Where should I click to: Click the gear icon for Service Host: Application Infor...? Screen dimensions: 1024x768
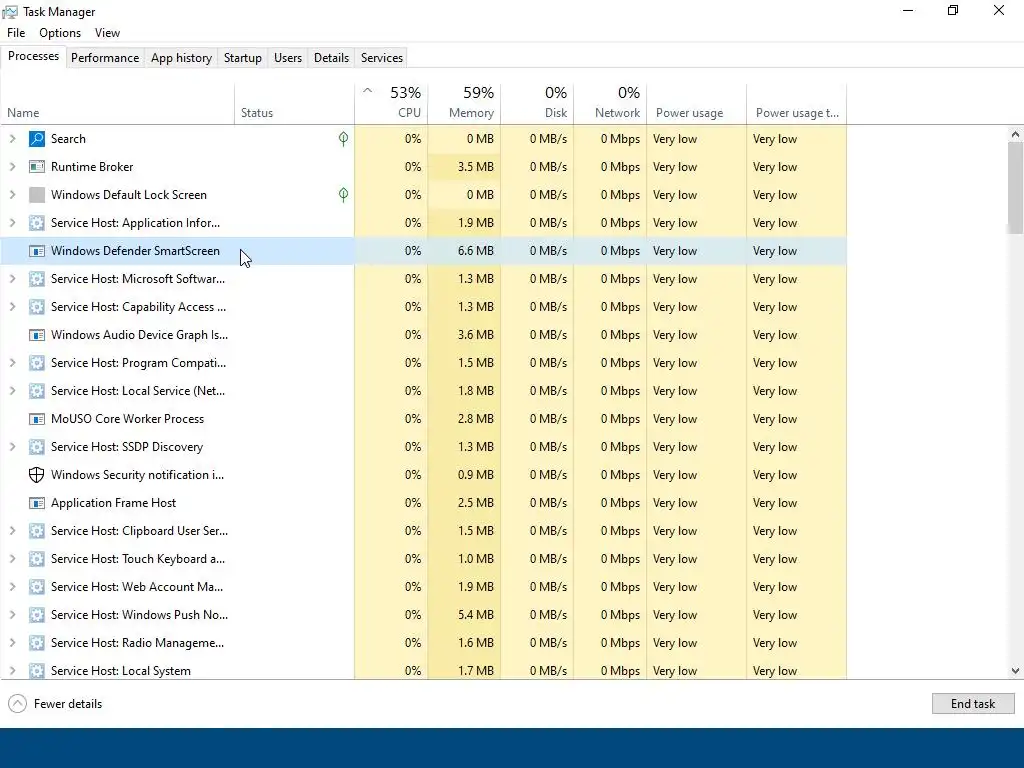[37, 223]
